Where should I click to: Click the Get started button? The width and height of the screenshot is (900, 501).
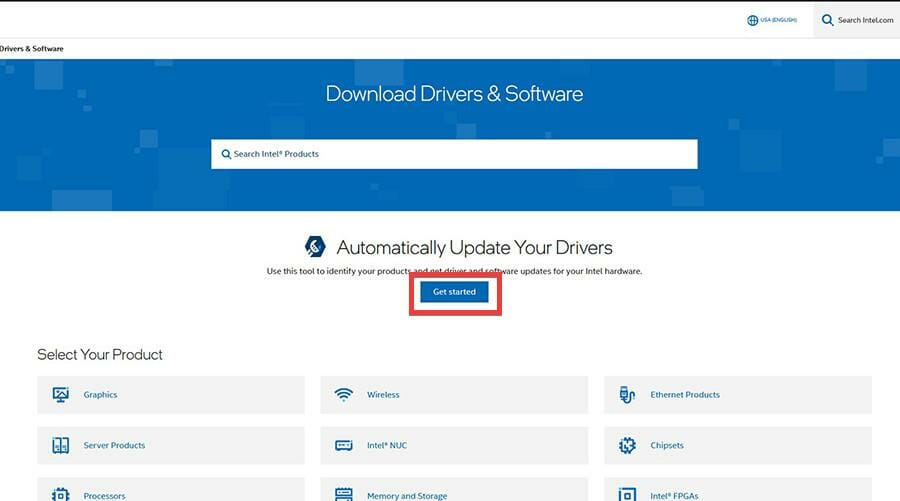pos(454,292)
